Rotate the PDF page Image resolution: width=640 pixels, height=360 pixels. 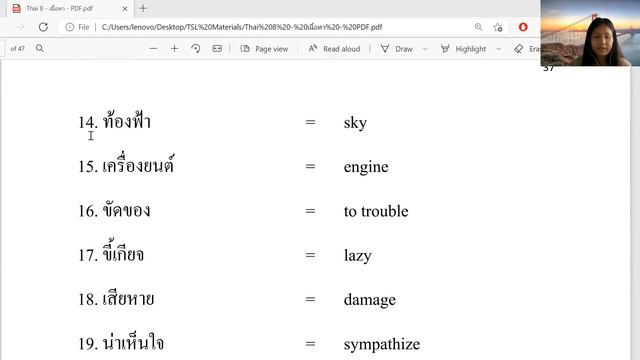click(x=196, y=49)
